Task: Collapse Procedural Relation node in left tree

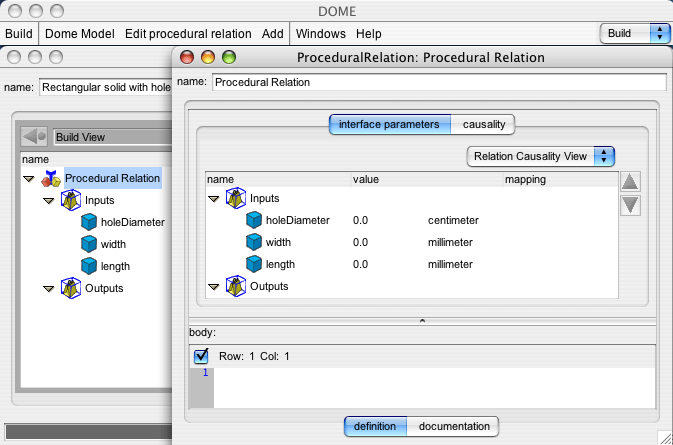Action: 29,179
